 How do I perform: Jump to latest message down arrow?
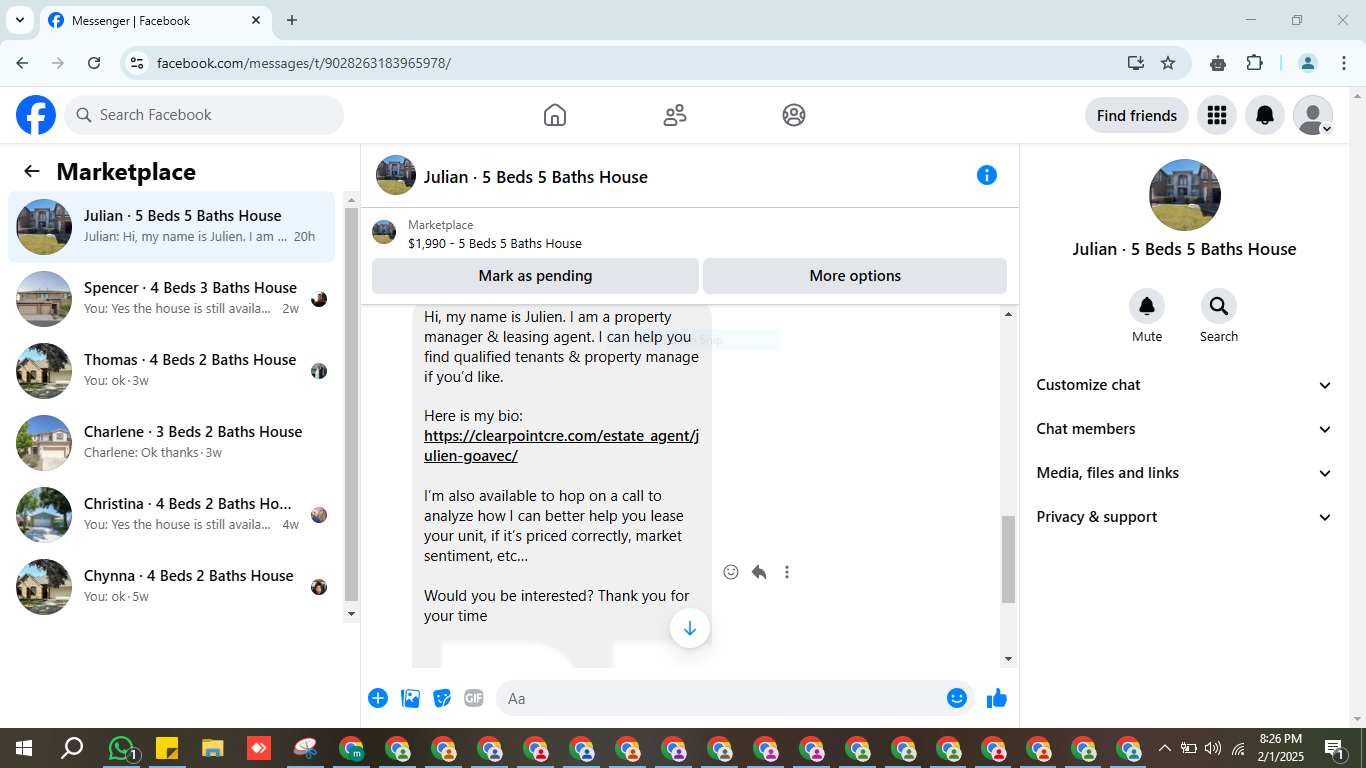(690, 628)
